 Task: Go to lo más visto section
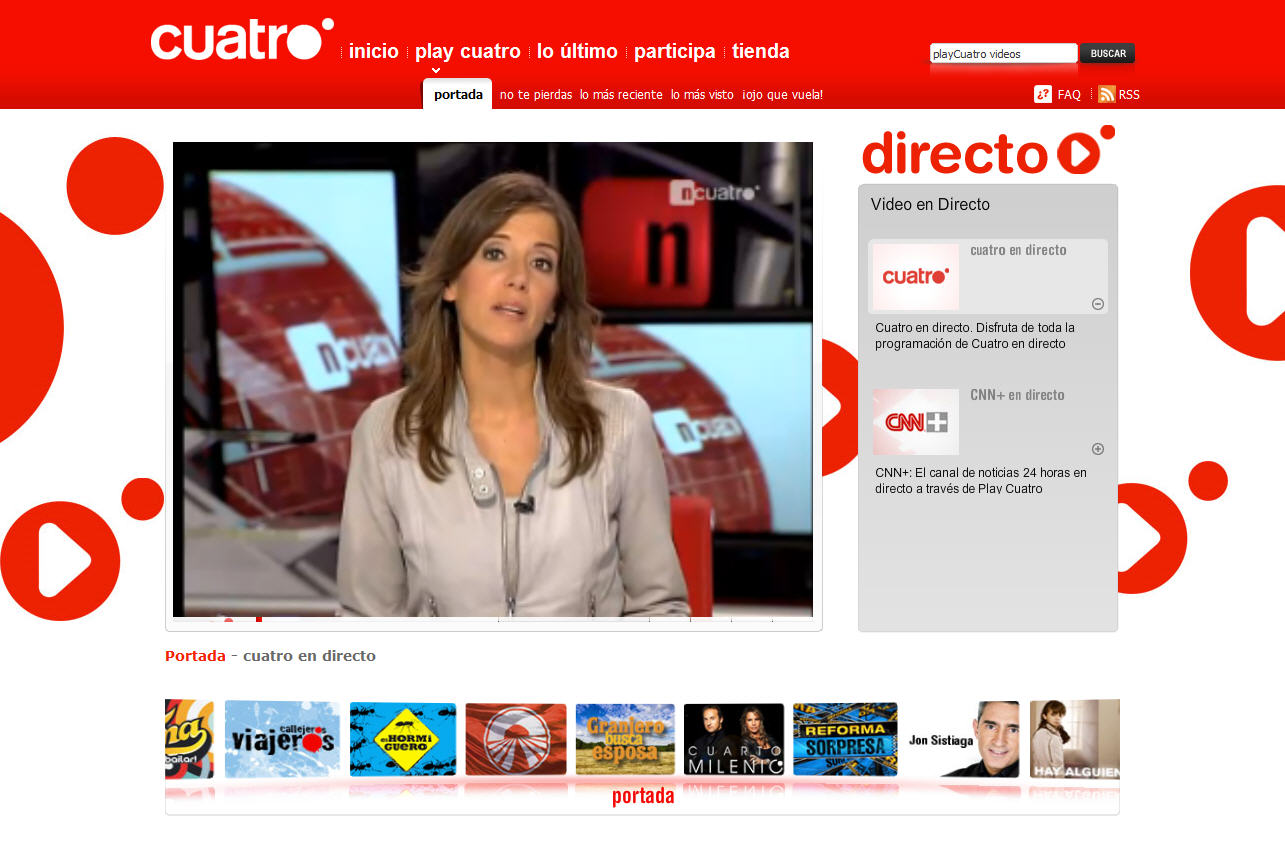(702, 95)
